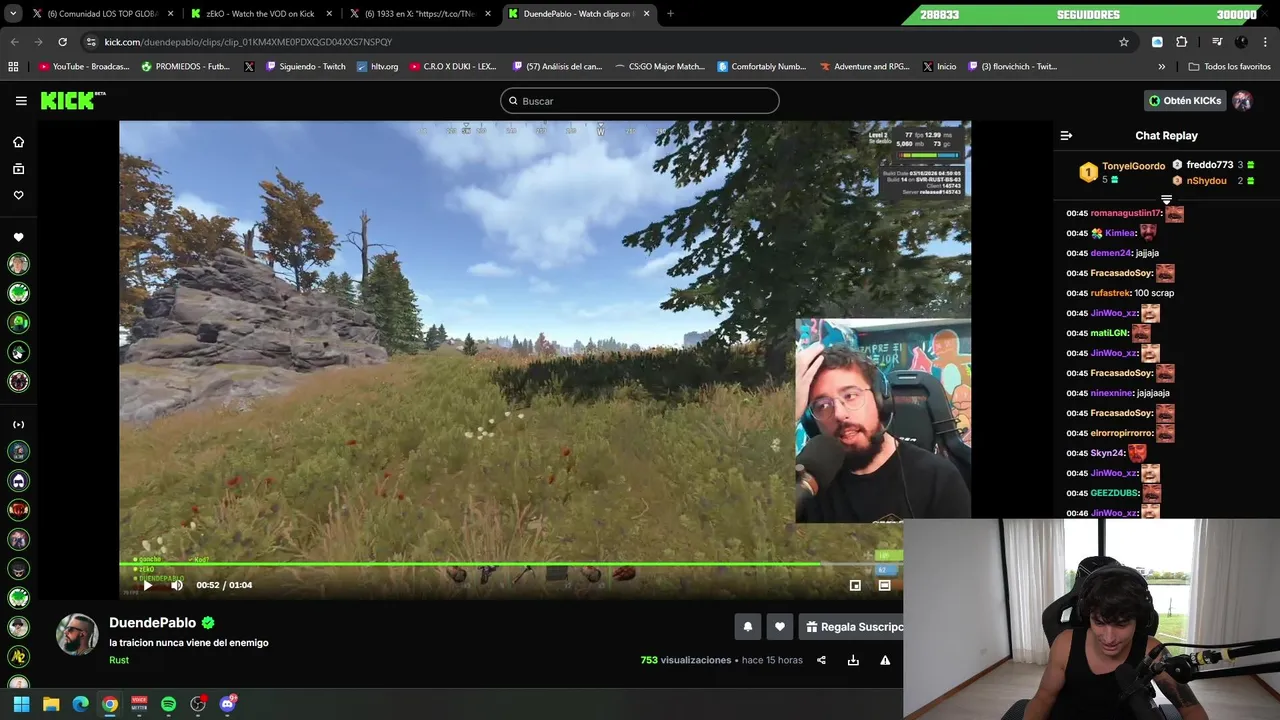The image size is (1280, 720).
Task: Open Browse icon in Kick sidebar
Action: pyautogui.click(x=18, y=169)
